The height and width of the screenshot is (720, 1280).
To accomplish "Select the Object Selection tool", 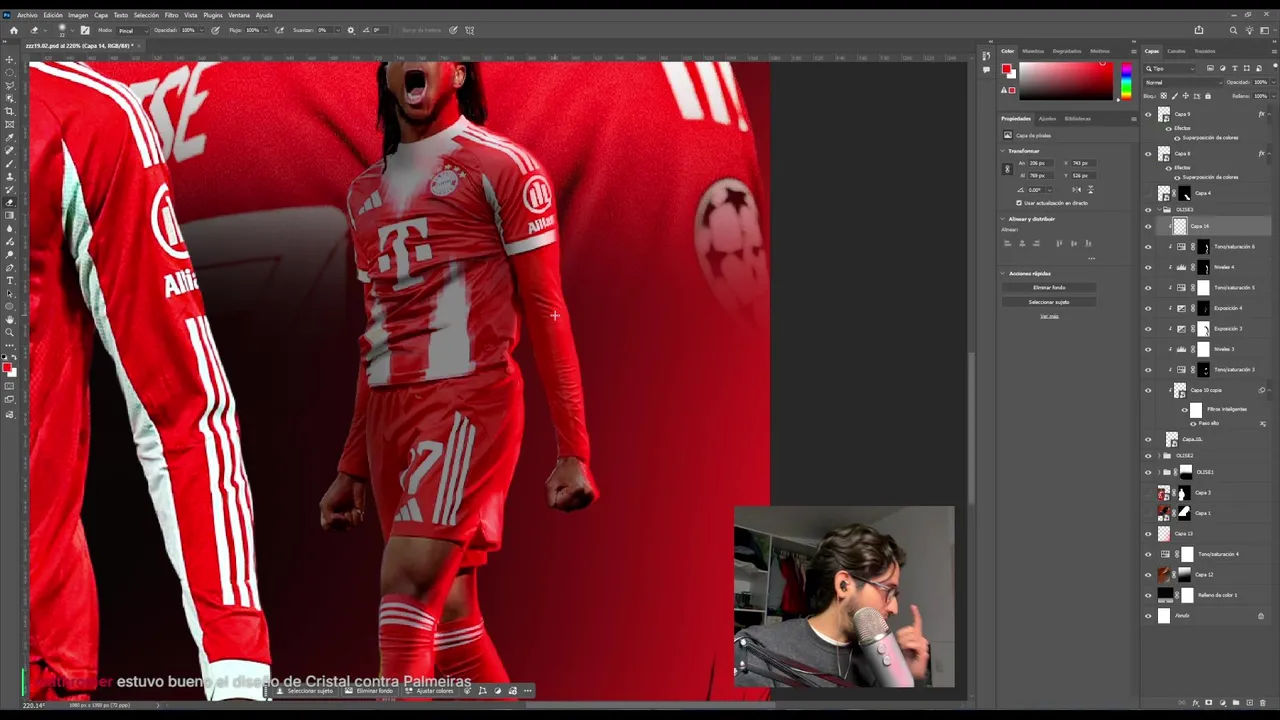I will coord(10,99).
